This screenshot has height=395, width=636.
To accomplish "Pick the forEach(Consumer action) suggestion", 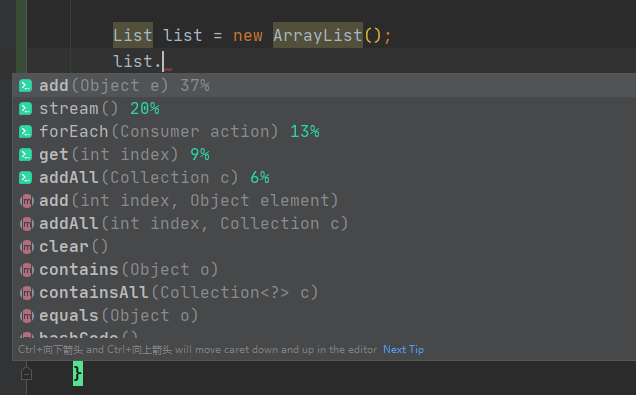I will click(x=324, y=132).
